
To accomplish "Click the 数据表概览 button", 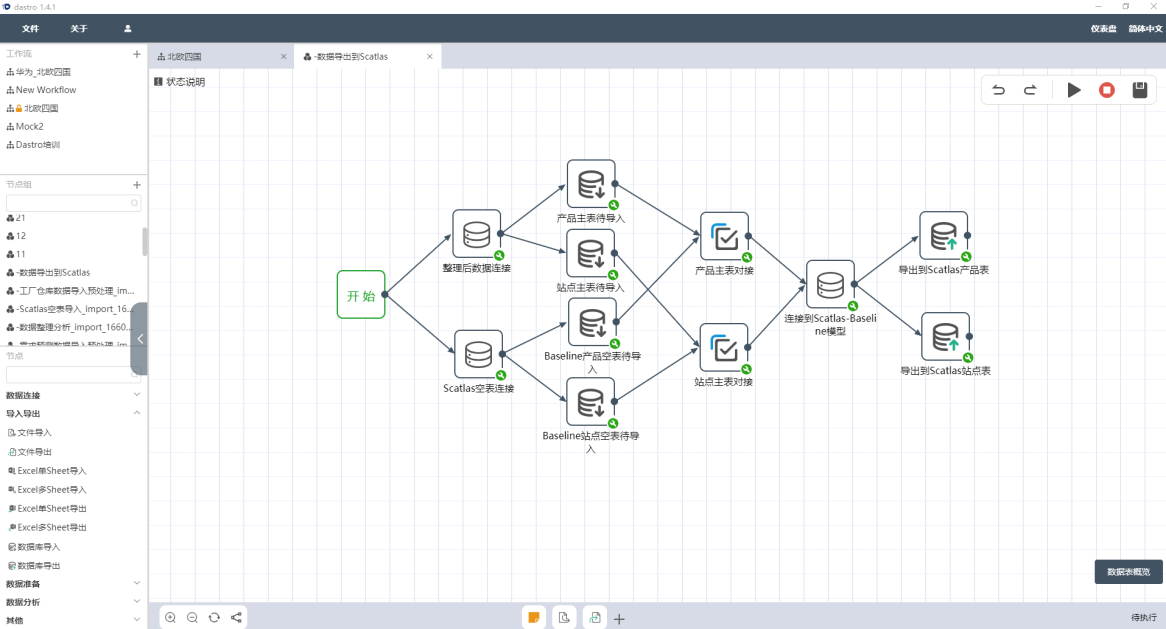I will coord(1128,572).
